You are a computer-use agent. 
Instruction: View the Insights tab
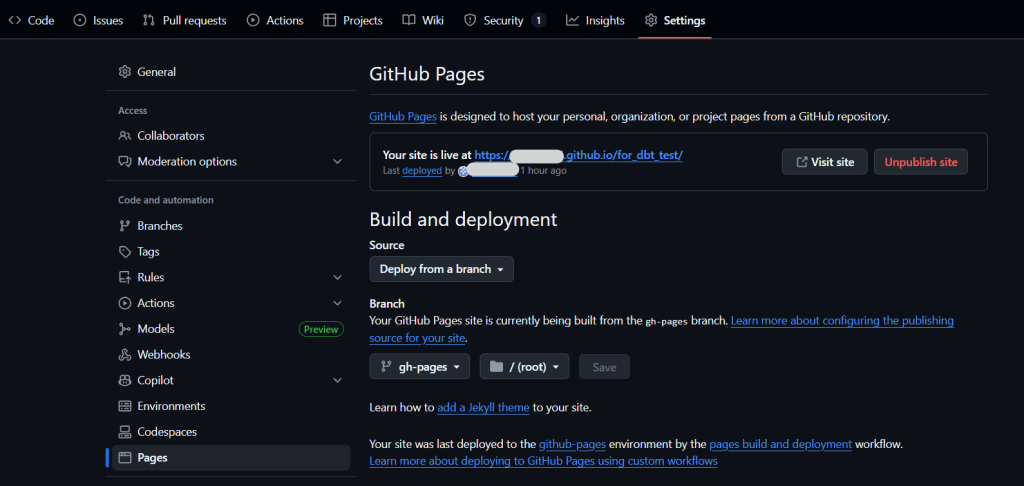click(595, 20)
